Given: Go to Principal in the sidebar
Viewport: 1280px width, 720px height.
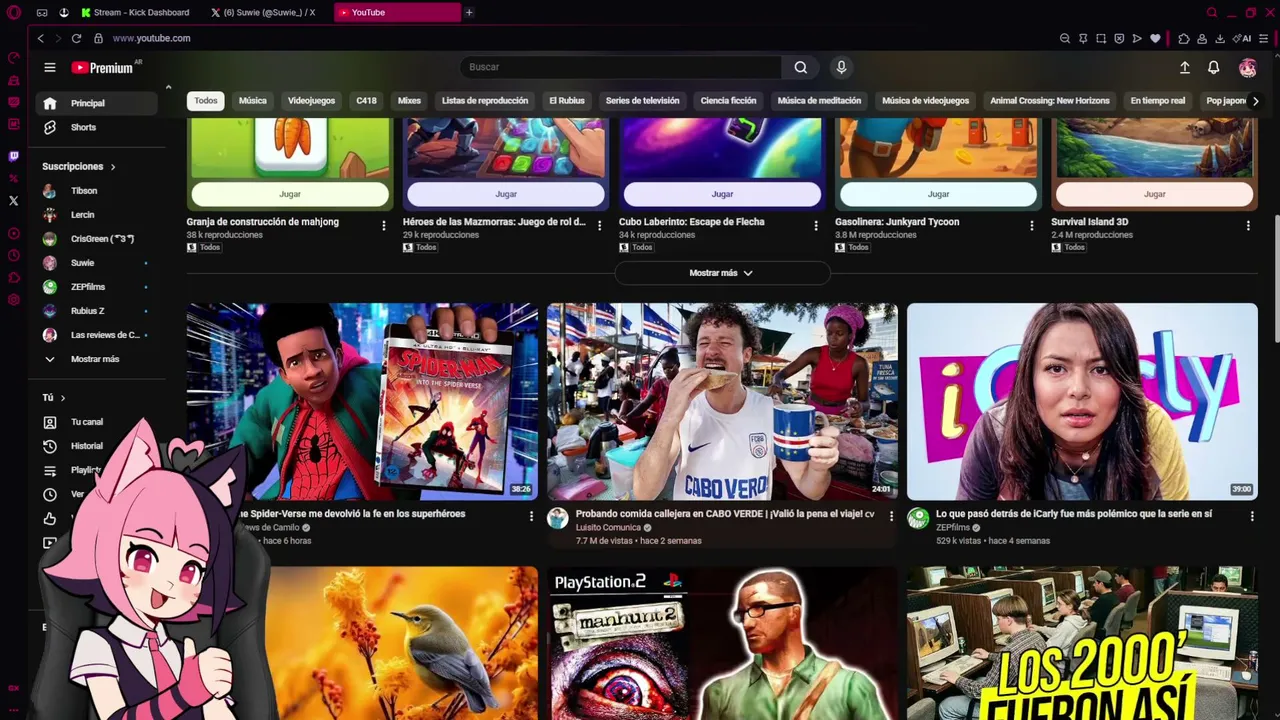Looking at the screenshot, I should 97,103.
